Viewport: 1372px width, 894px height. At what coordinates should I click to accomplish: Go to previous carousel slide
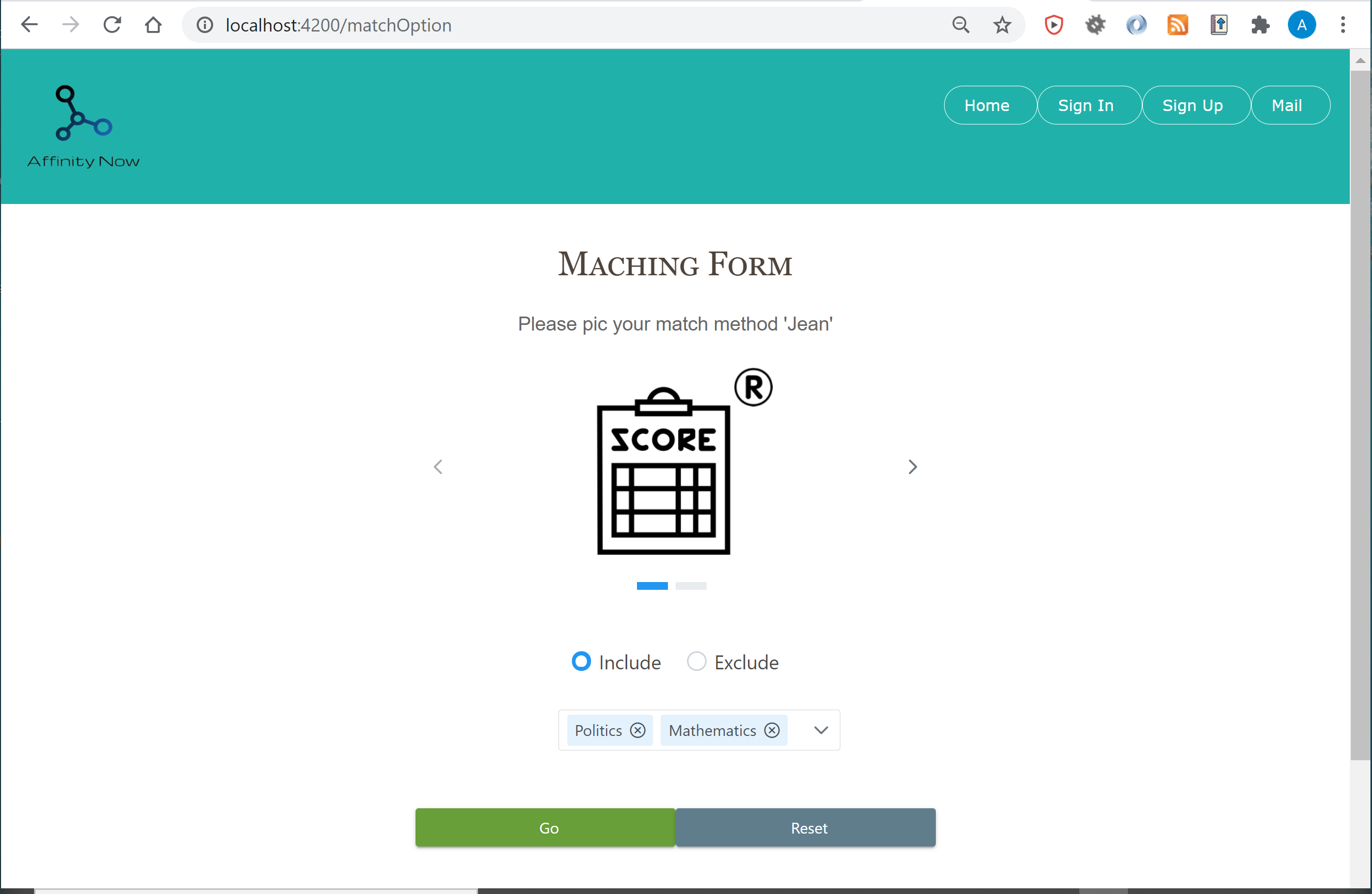click(x=438, y=466)
